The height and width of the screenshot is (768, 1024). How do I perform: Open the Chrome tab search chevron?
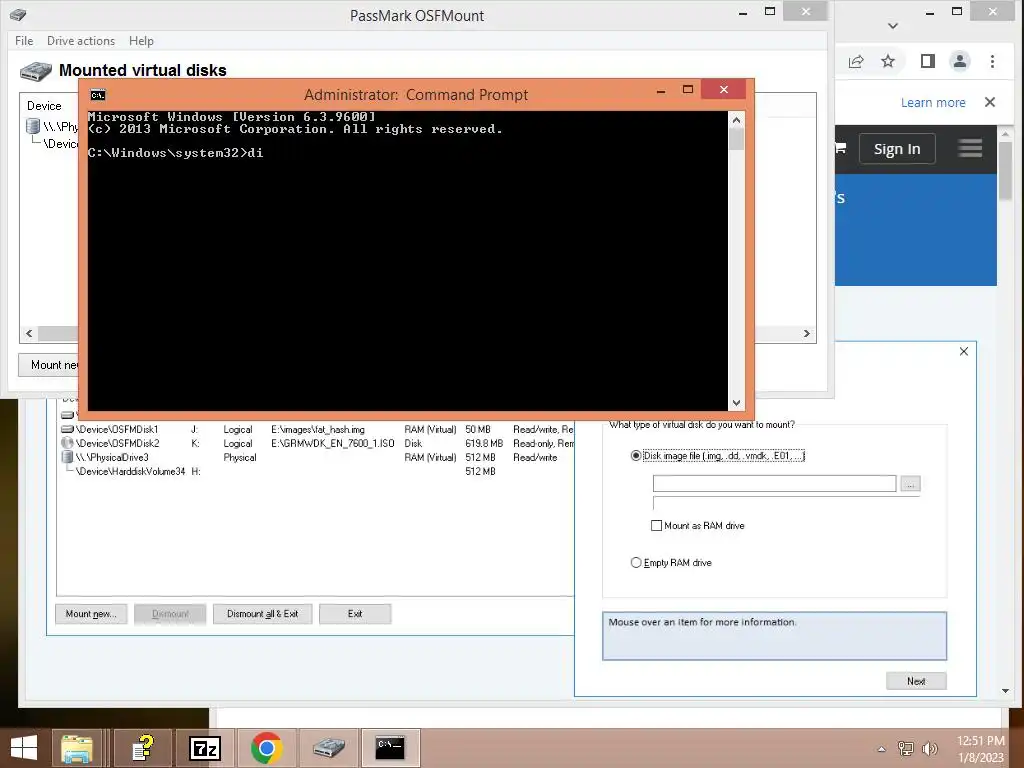click(x=893, y=26)
